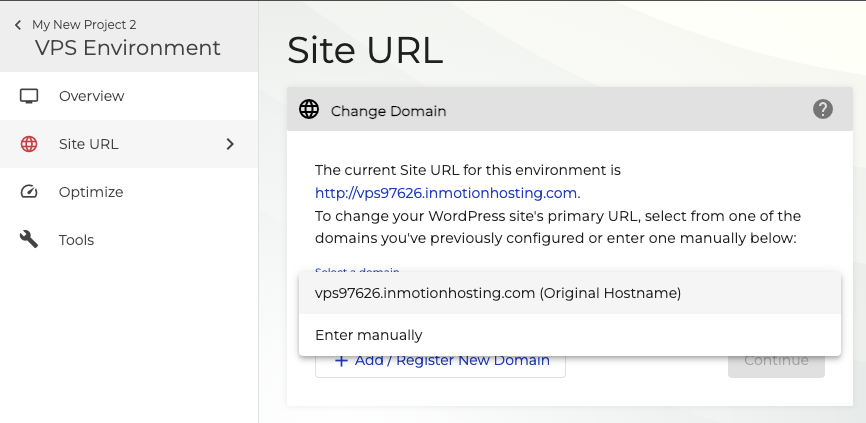Choose the Enter manually option

(x=369, y=335)
